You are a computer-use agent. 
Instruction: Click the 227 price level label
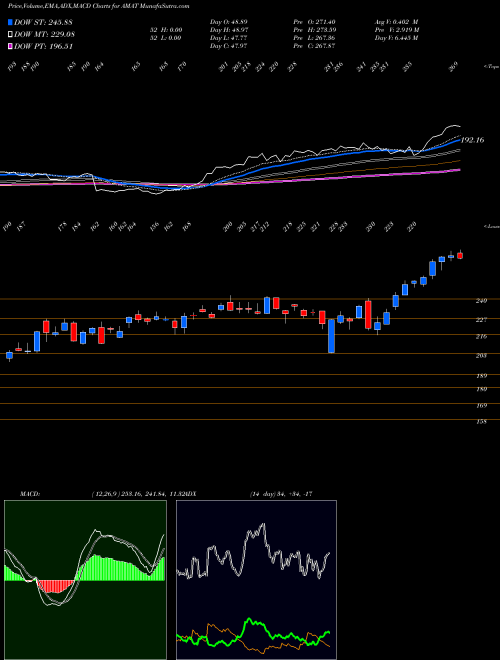481,320
